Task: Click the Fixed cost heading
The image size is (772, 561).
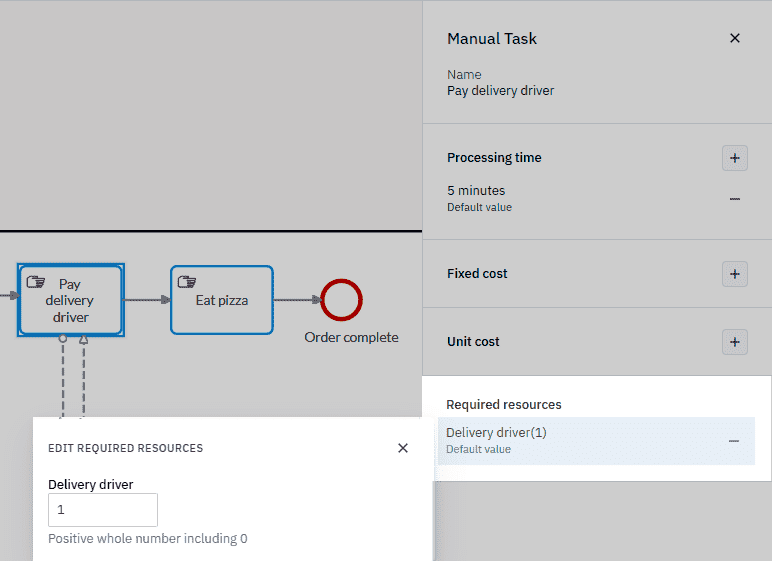Action: click(x=477, y=274)
